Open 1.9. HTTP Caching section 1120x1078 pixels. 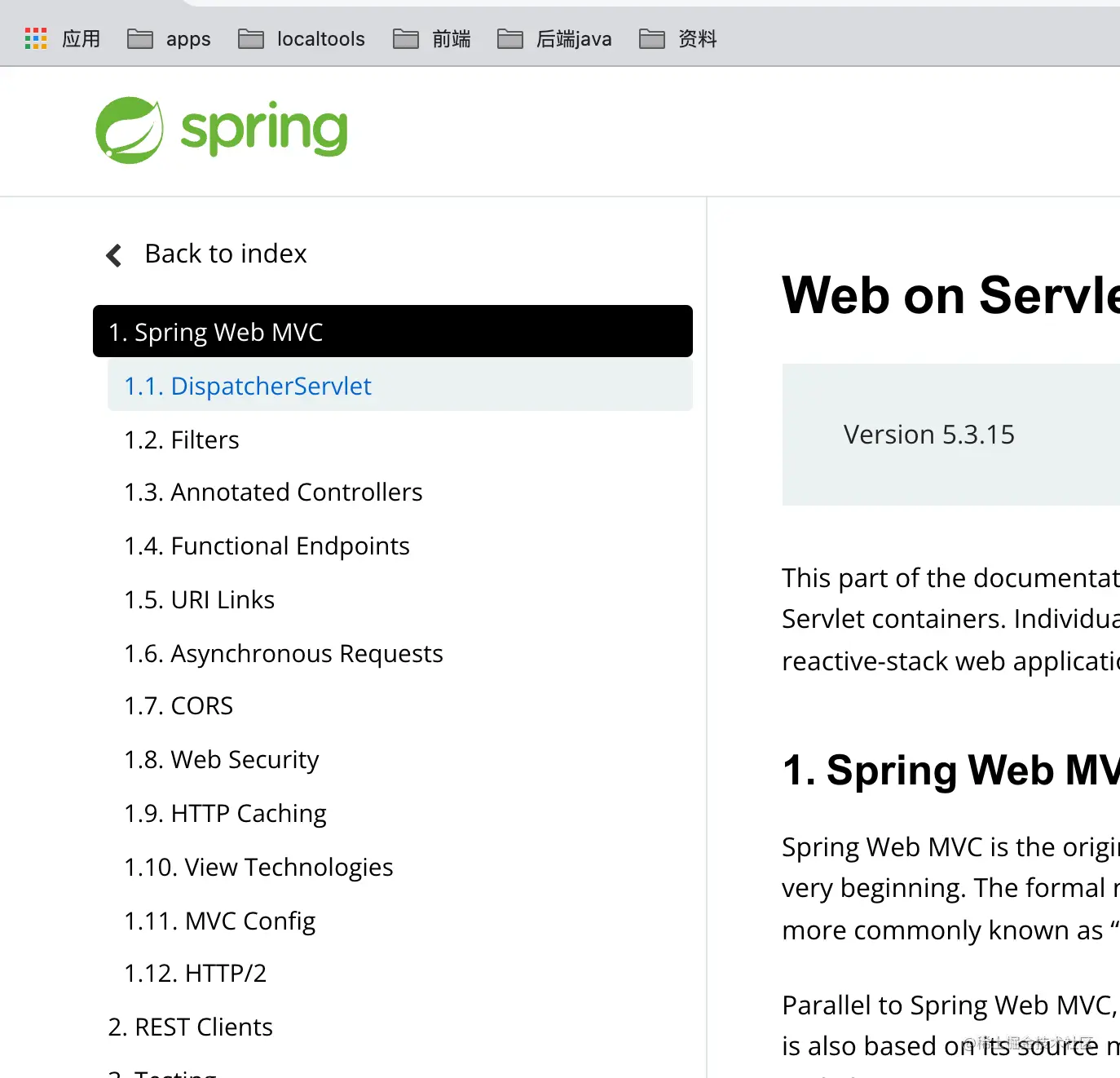225,813
